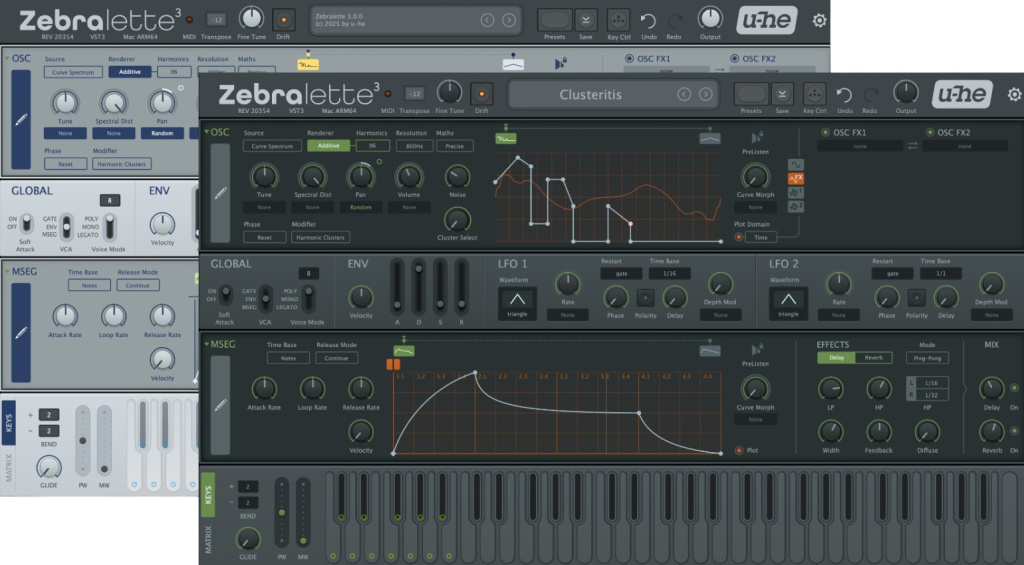Screen dimensions: 1024x565
Task: Click the OSC PreListen speaker icon
Action: pyautogui.click(x=756, y=138)
